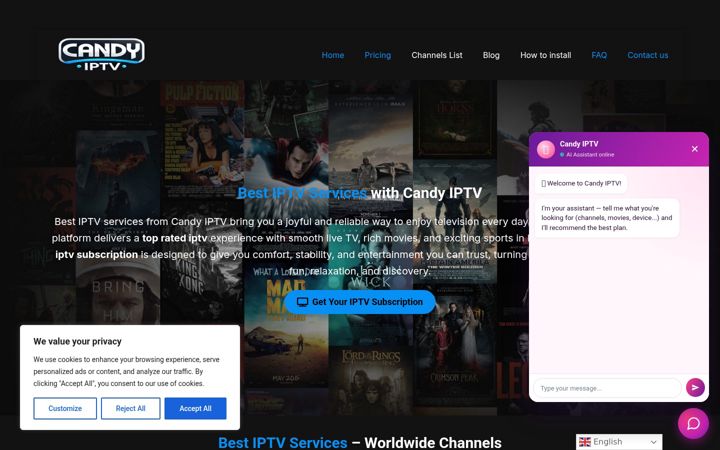Click the Candy IPTV logo
This screenshot has height=450, width=720.
click(101, 54)
